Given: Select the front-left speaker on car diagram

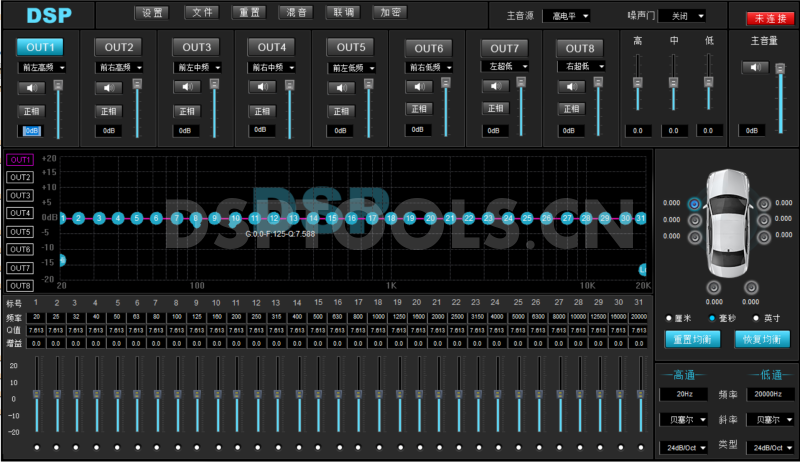Looking at the screenshot, I should point(695,203).
